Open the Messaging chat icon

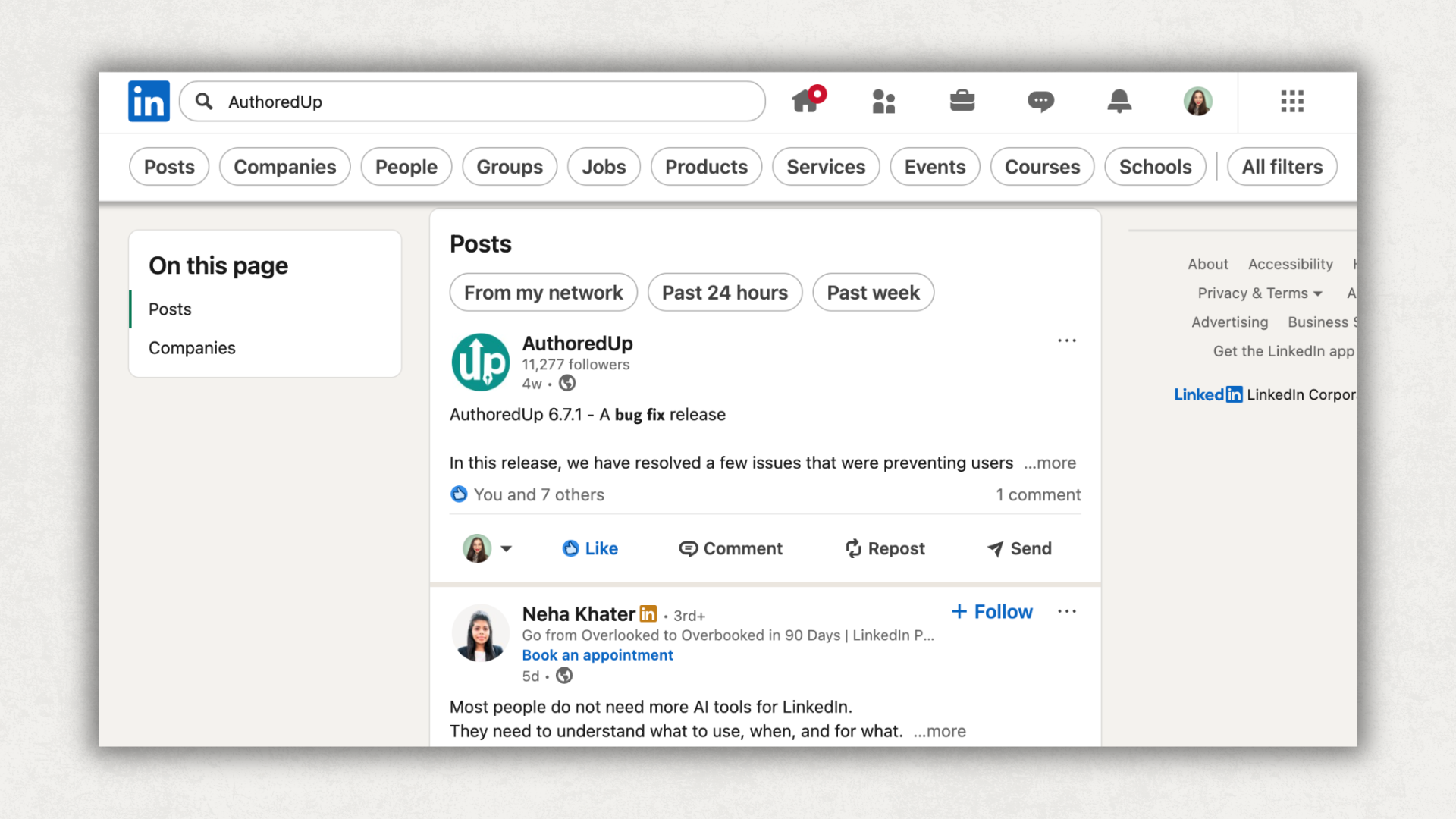coord(1040,101)
